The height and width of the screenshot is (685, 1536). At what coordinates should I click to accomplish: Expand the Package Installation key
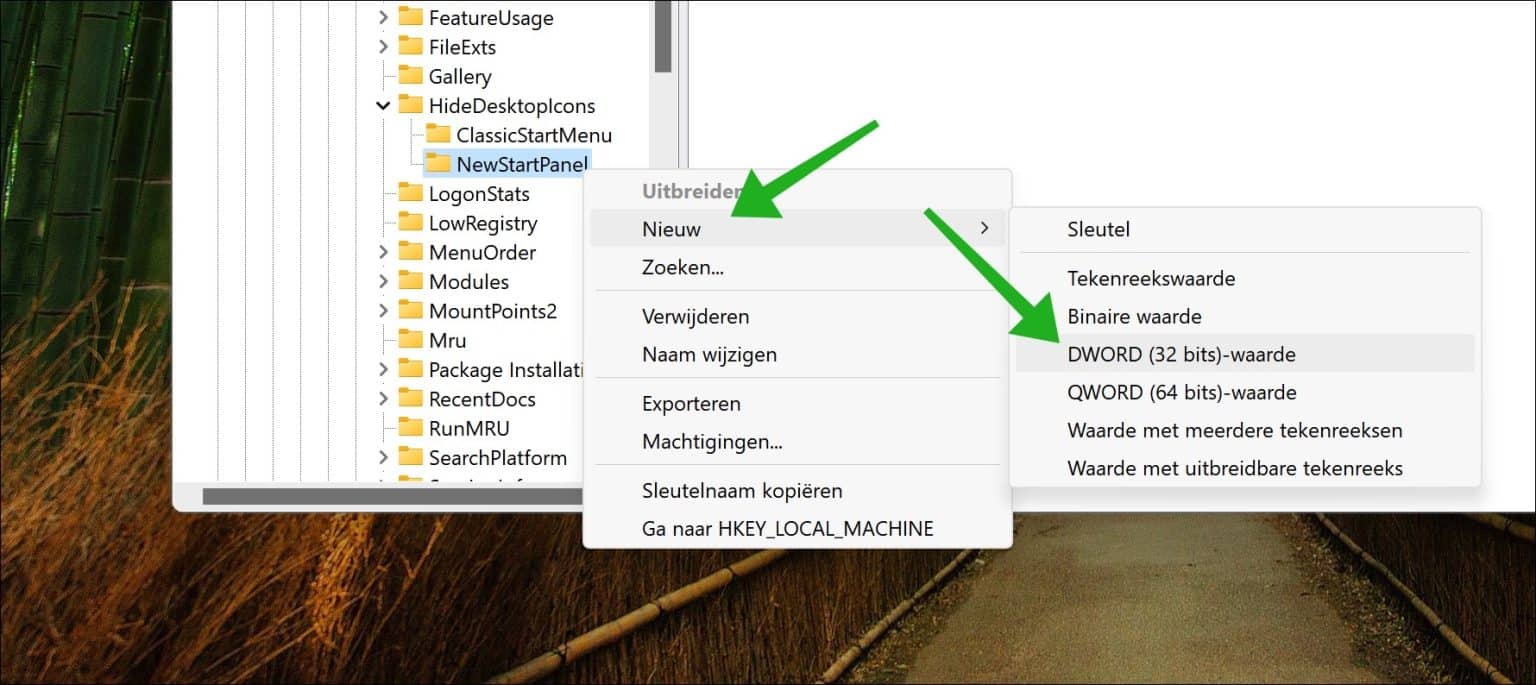pos(383,369)
